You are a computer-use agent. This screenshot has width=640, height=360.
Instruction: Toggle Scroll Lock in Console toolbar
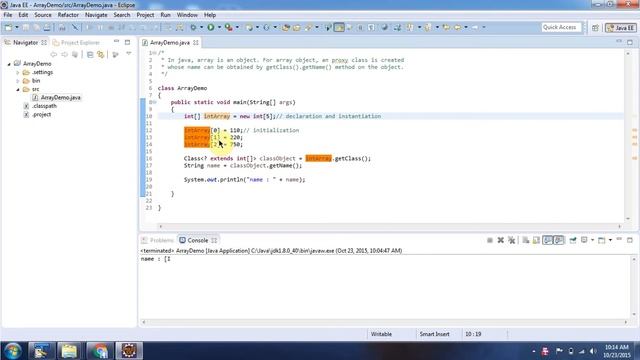point(536,240)
